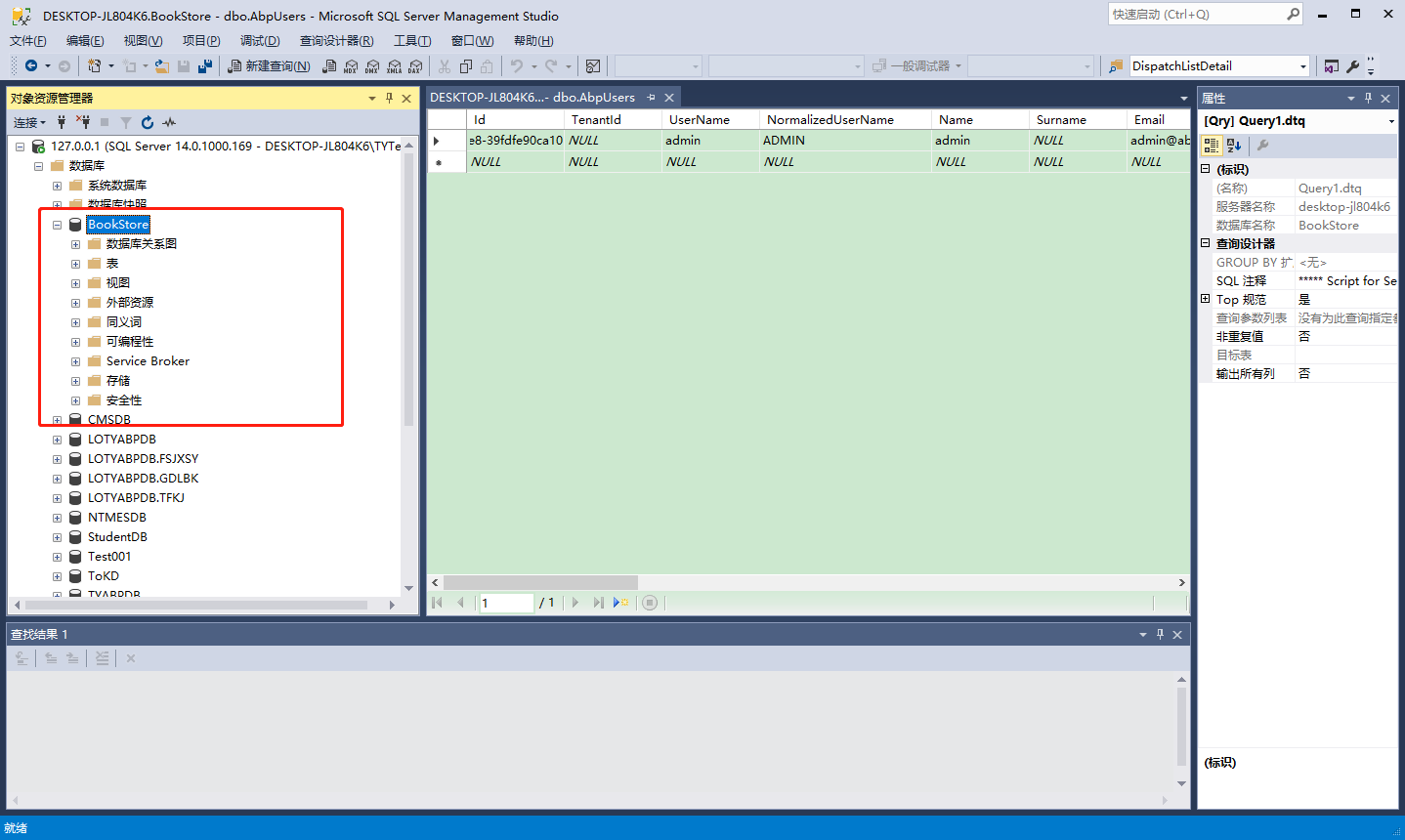Click the save all icon
This screenshot has height=840, width=1405.
click(x=205, y=65)
